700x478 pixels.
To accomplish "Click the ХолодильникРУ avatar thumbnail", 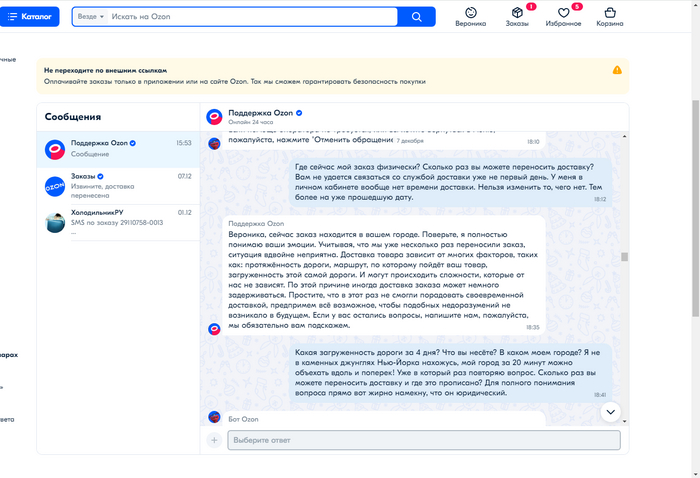I will coord(55,223).
